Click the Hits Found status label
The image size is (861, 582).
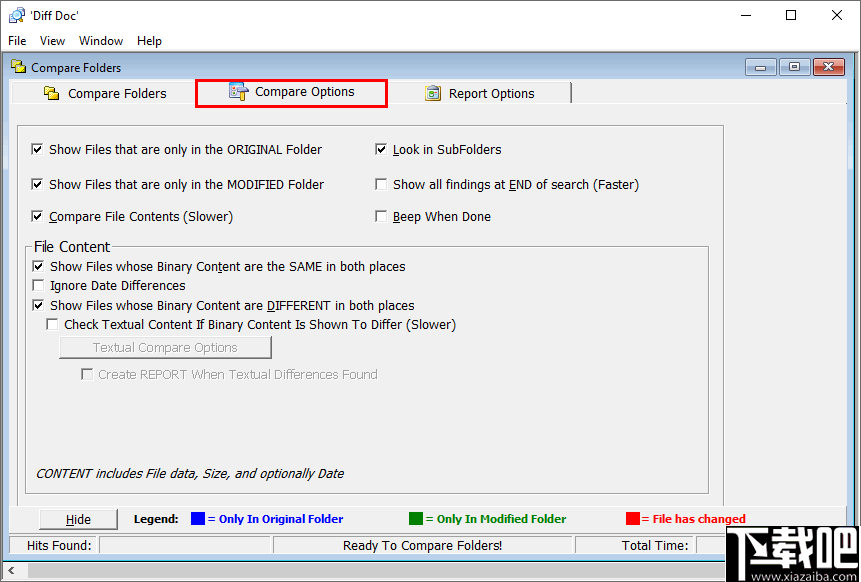tap(59, 545)
